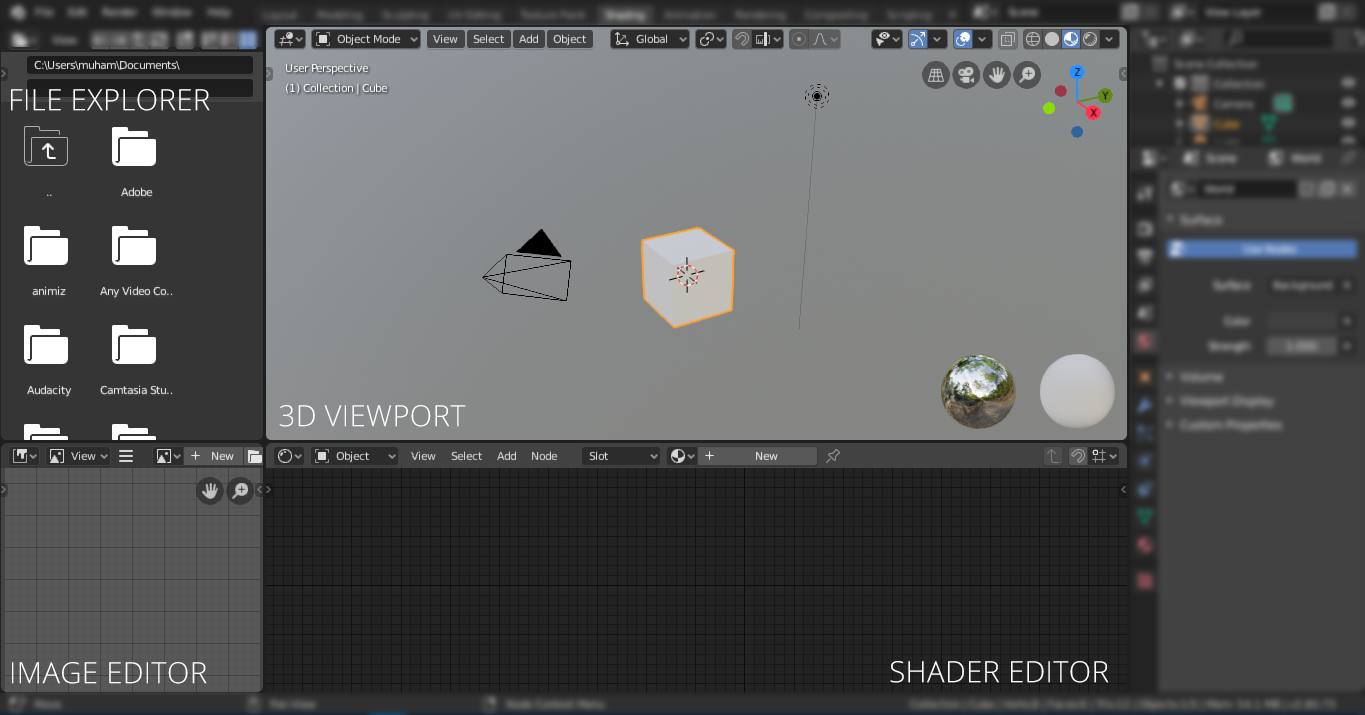The height and width of the screenshot is (715, 1365).
Task: Switch to Material Preview shading
Action: point(1071,39)
